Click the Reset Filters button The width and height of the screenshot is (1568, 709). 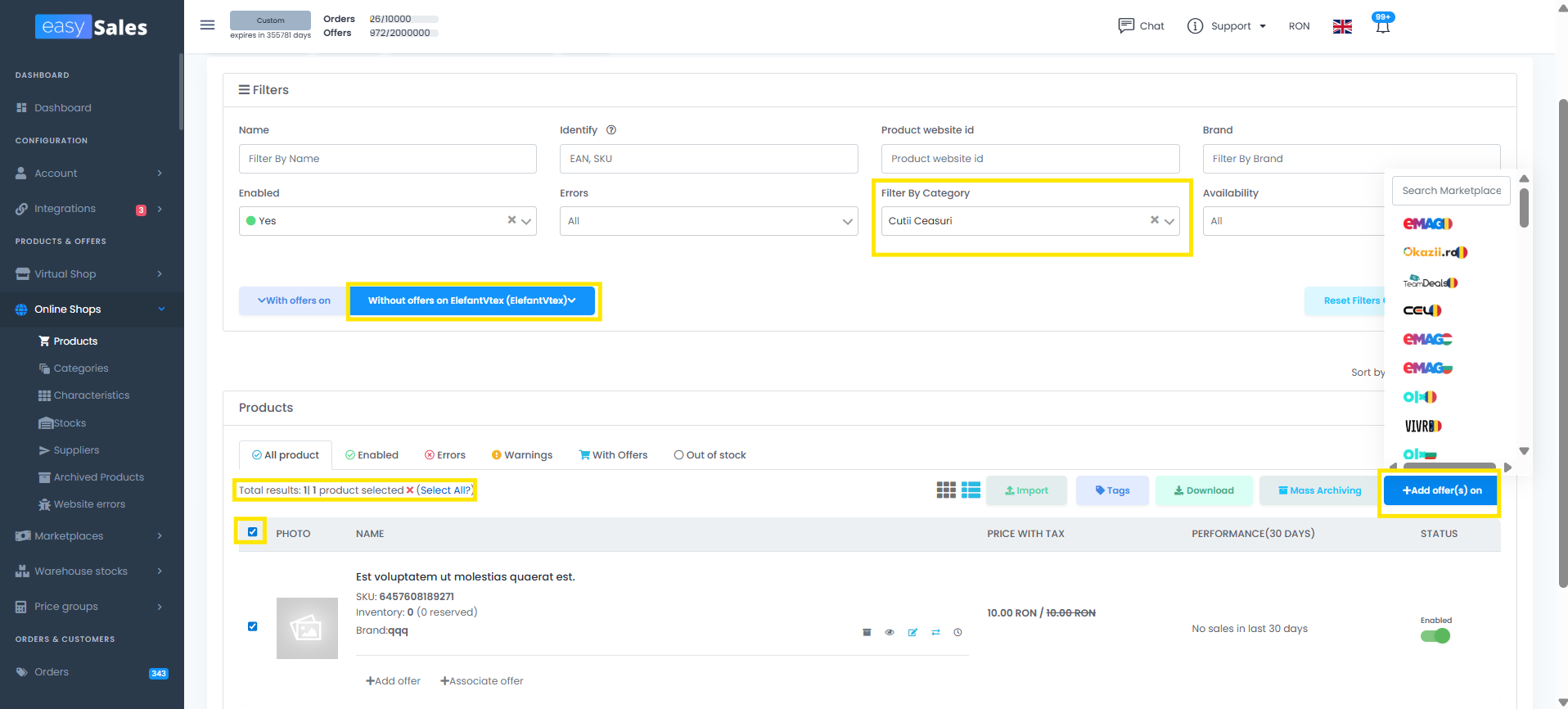(x=1344, y=300)
